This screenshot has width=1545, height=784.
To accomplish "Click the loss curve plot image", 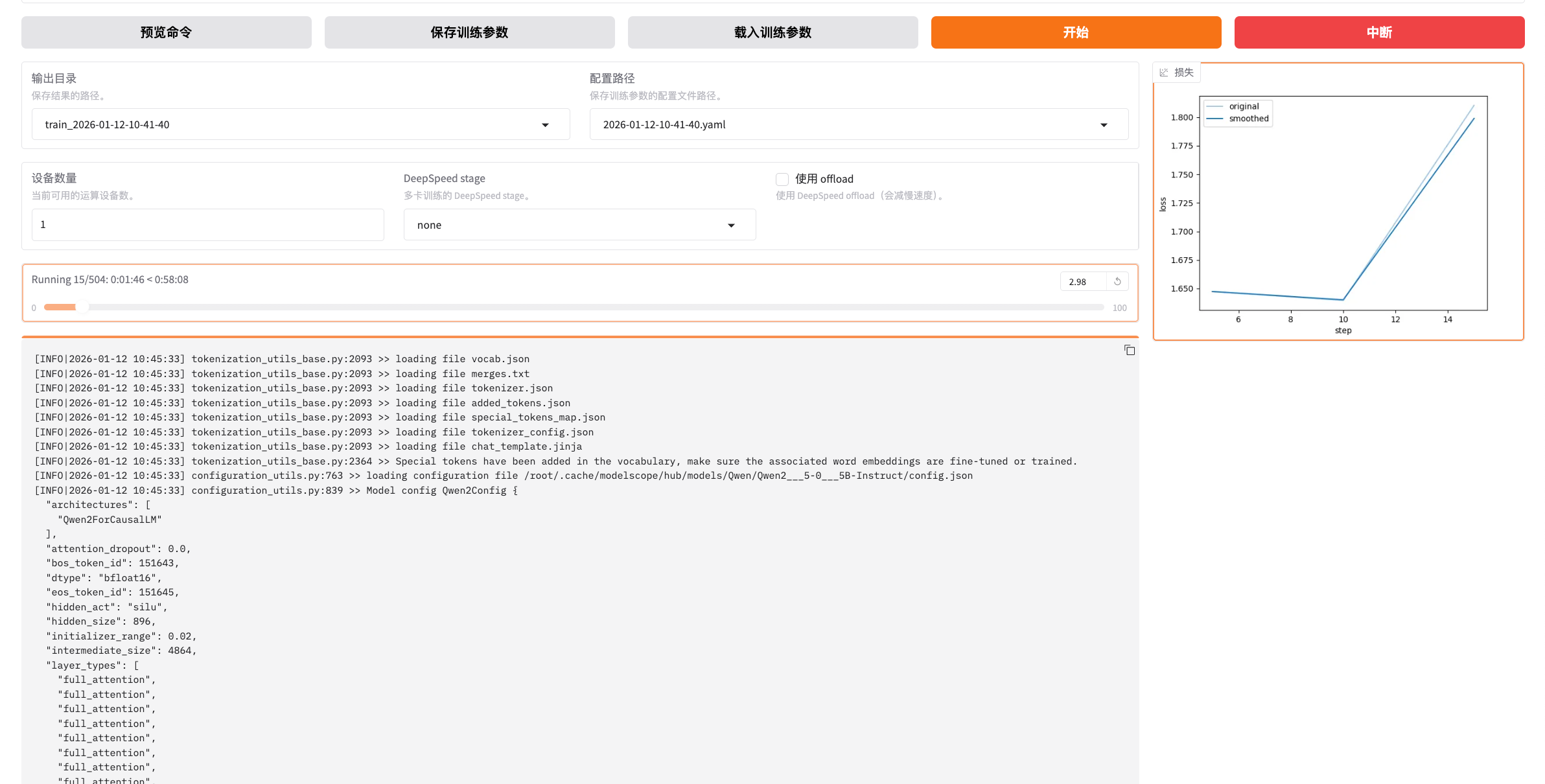I will (x=1342, y=207).
